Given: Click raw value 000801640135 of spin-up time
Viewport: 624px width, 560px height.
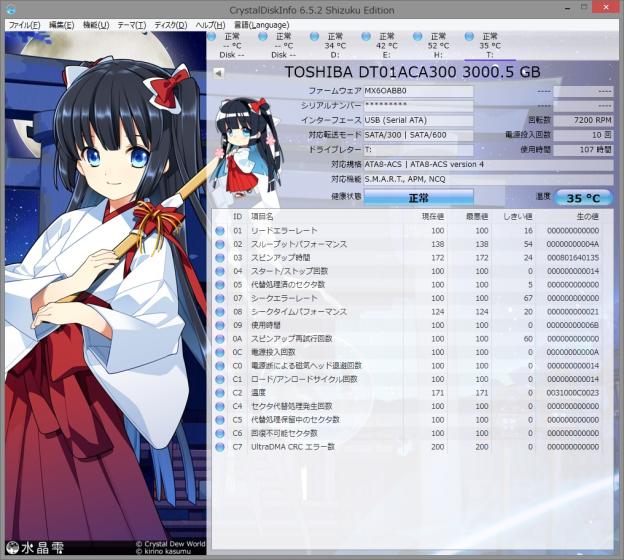Looking at the screenshot, I should pyautogui.click(x=573, y=258).
